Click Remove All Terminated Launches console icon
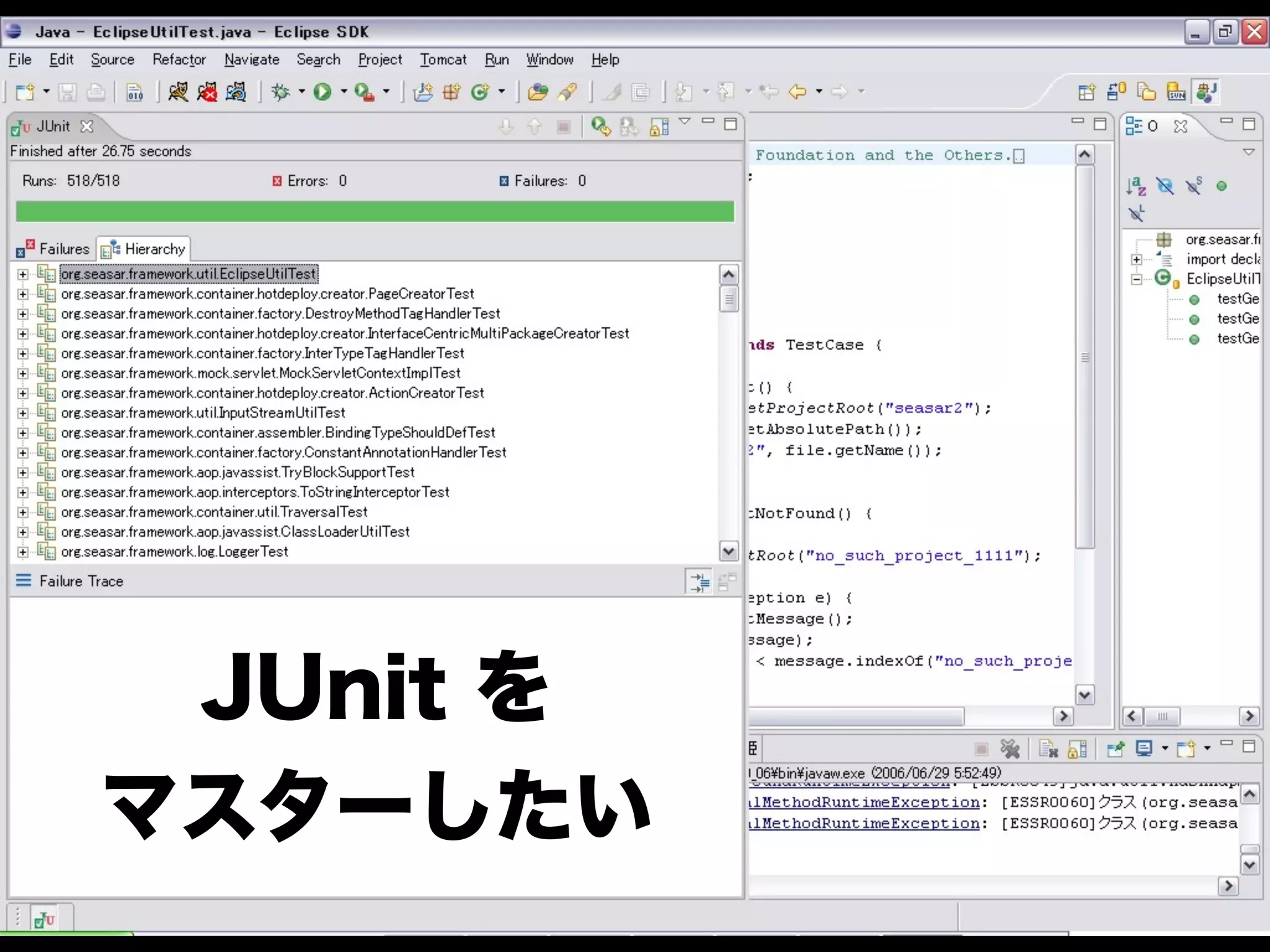This screenshot has height=952, width=1270. [1010, 749]
